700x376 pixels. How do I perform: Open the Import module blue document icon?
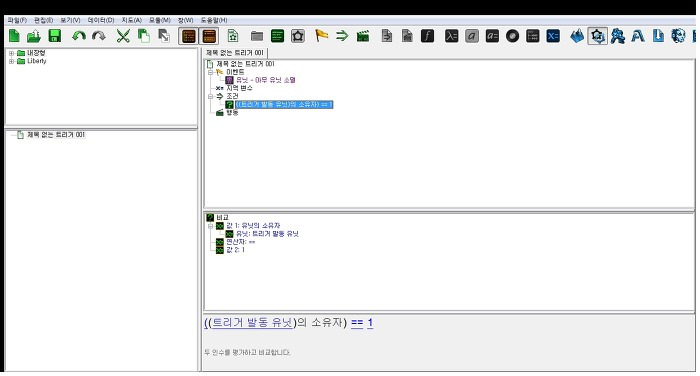658,36
